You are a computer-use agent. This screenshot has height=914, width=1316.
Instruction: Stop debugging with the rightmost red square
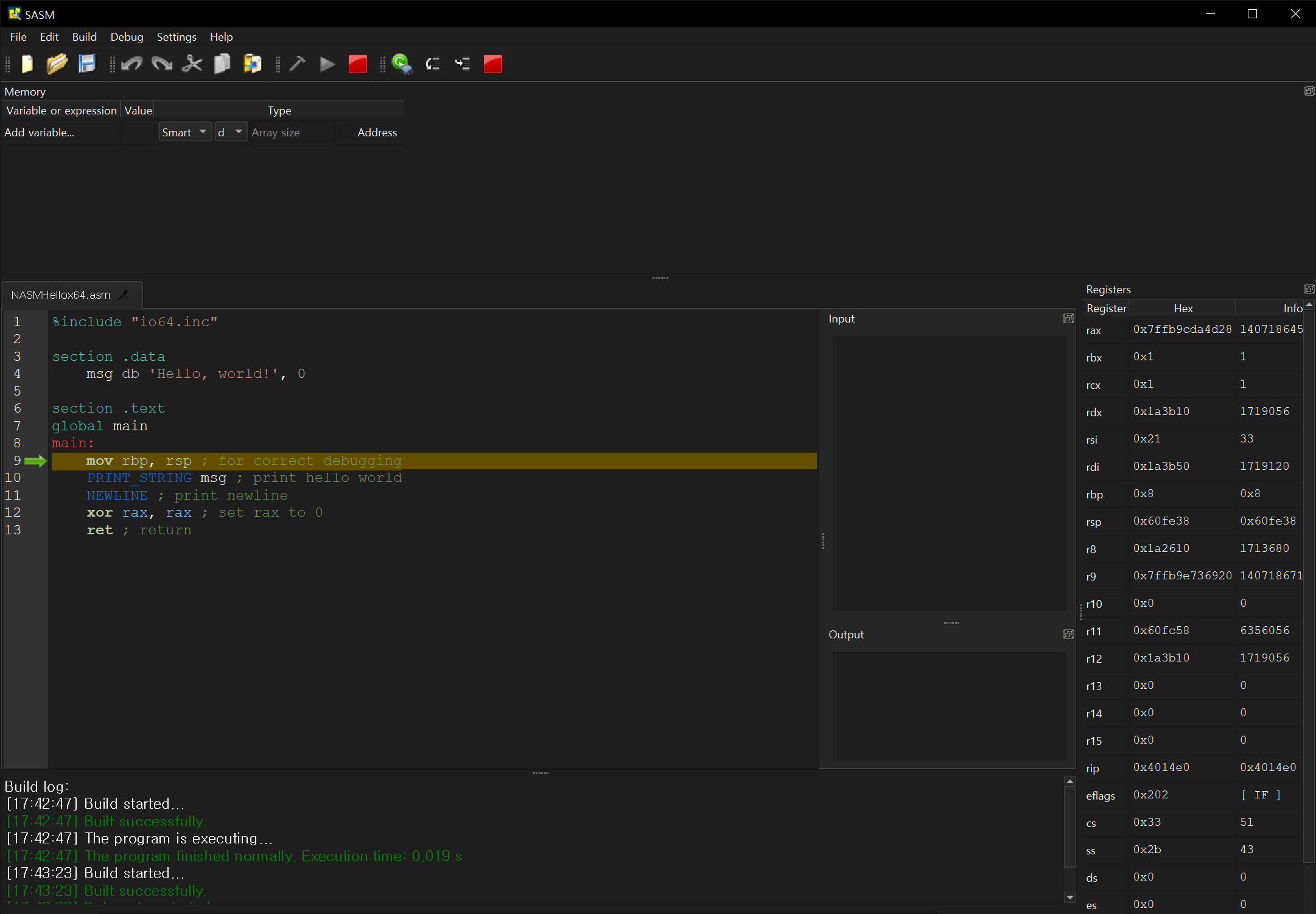pos(492,64)
